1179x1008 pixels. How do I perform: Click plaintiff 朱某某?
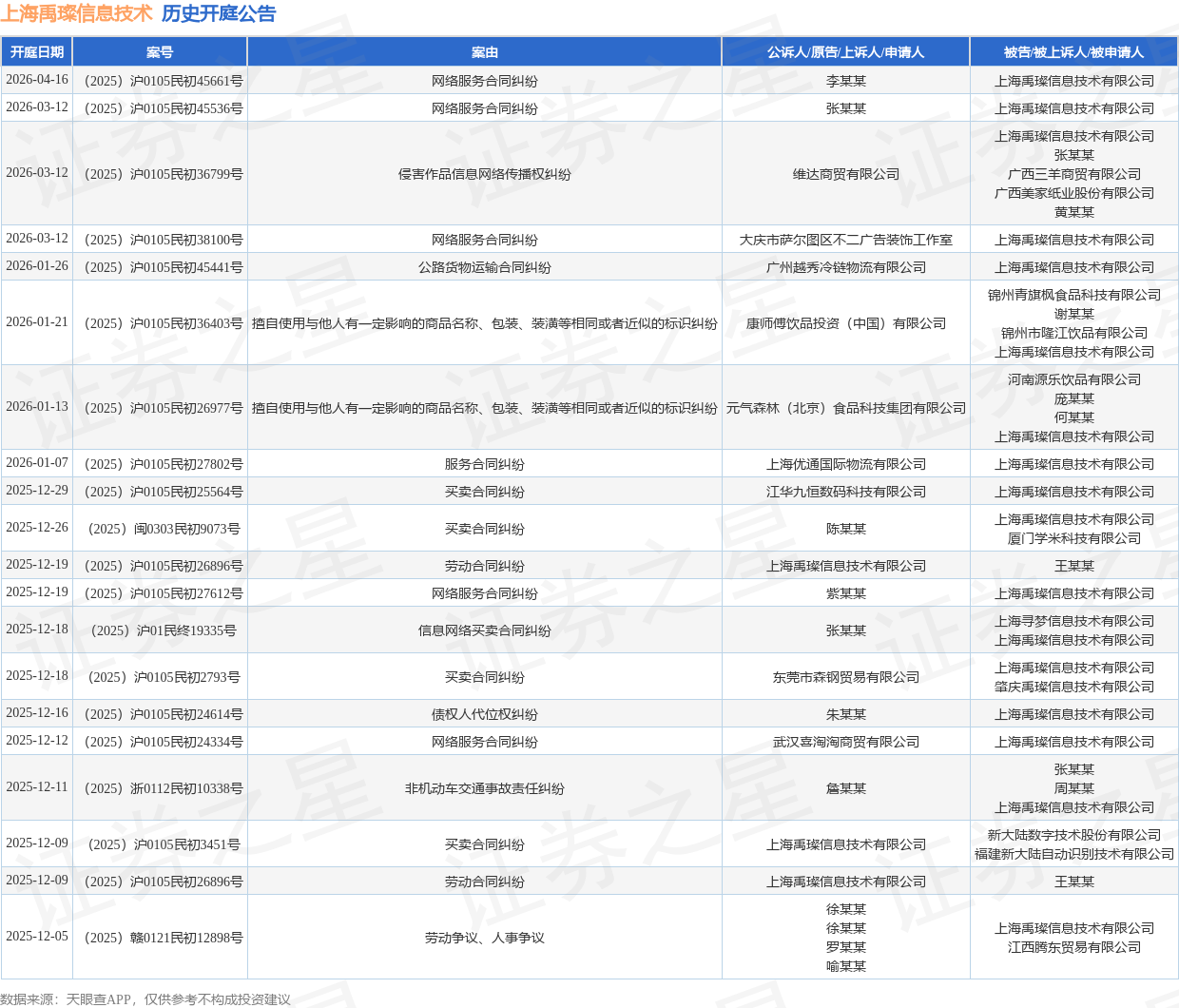pyautogui.click(x=846, y=715)
